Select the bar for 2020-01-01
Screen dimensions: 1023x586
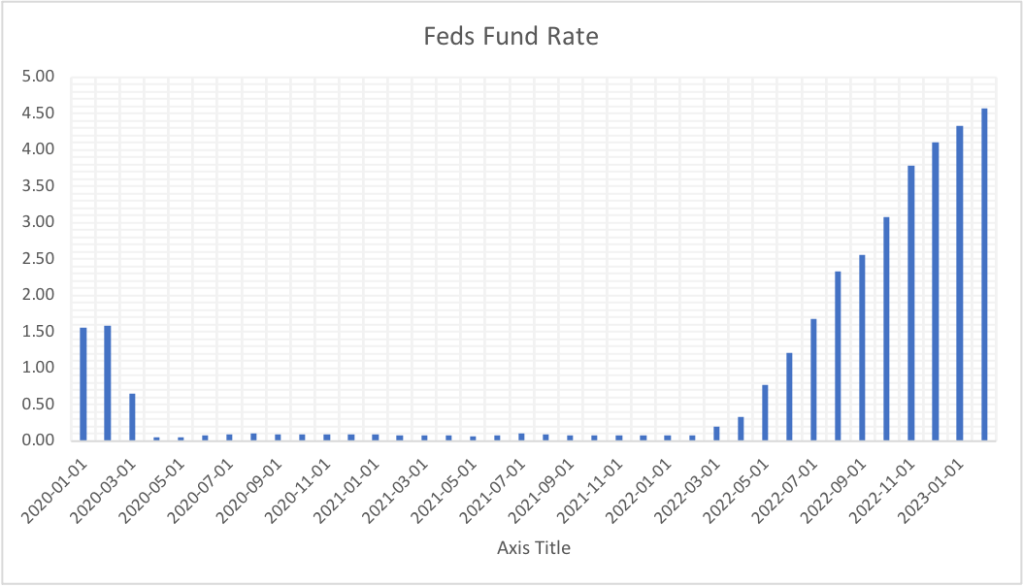(x=83, y=384)
